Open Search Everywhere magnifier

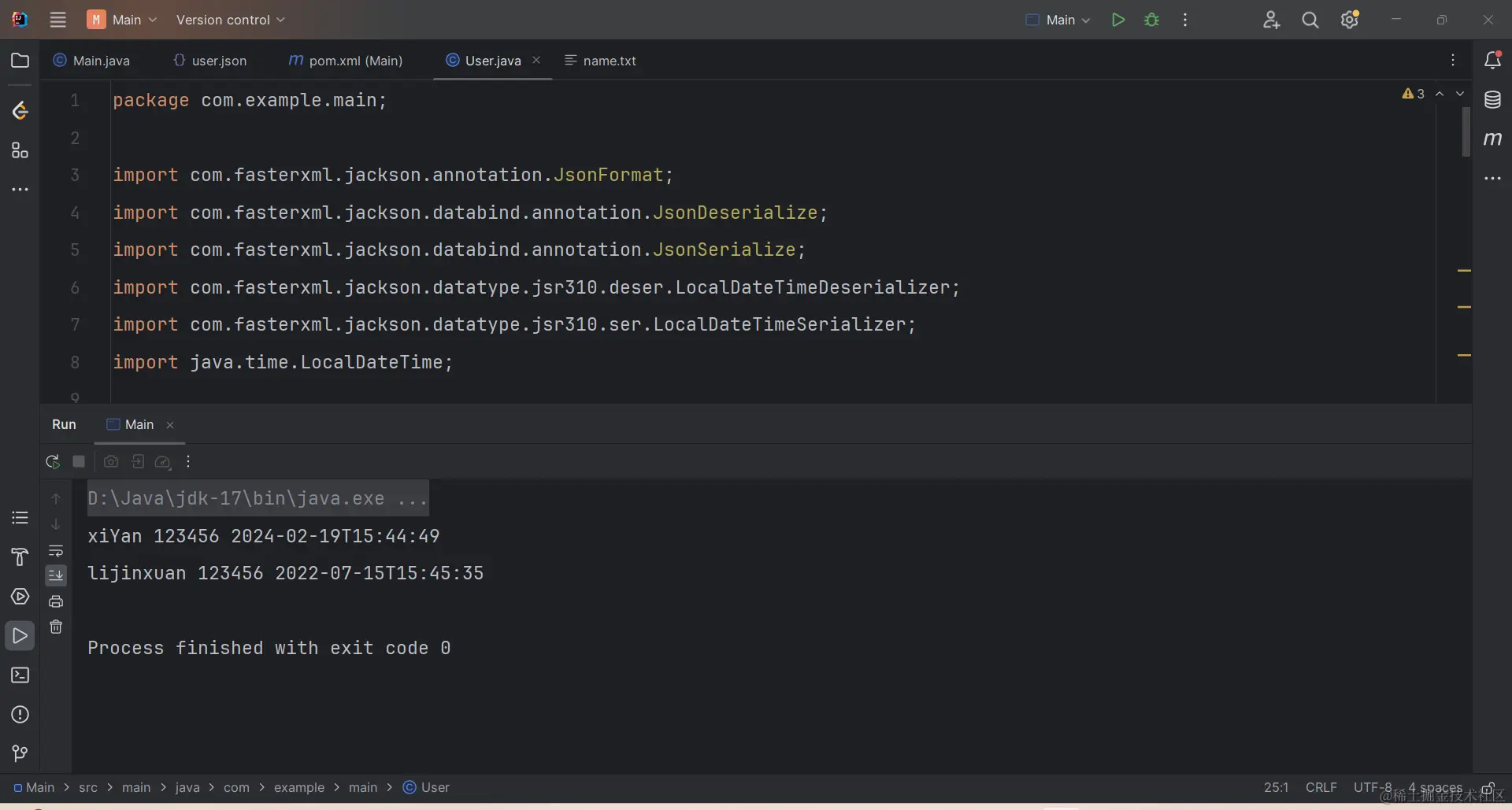tap(1310, 20)
